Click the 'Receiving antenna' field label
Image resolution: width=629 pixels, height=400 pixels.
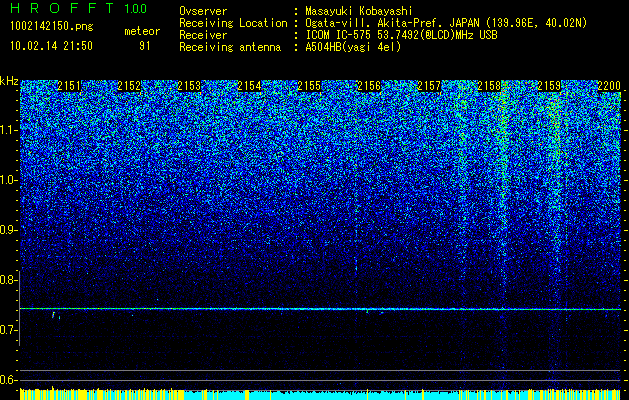(230, 47)
